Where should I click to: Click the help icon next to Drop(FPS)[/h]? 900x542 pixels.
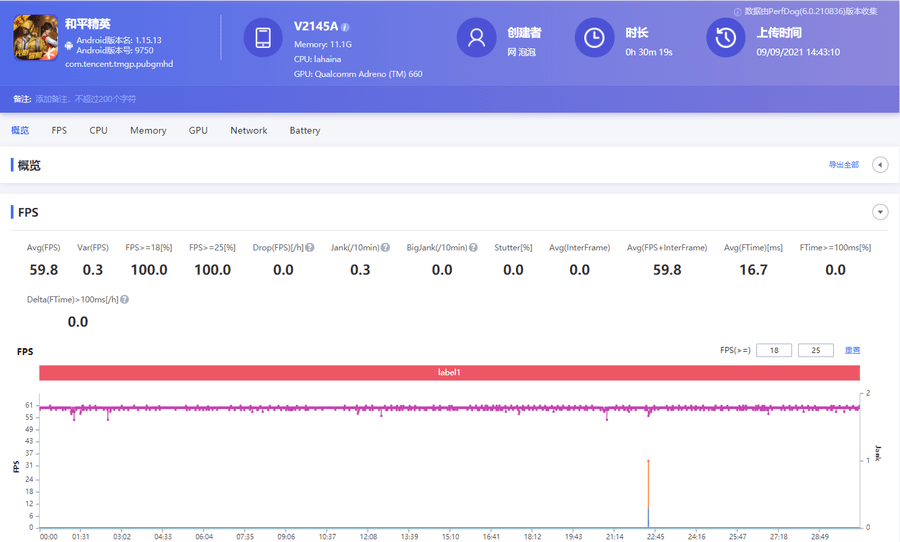310,247
